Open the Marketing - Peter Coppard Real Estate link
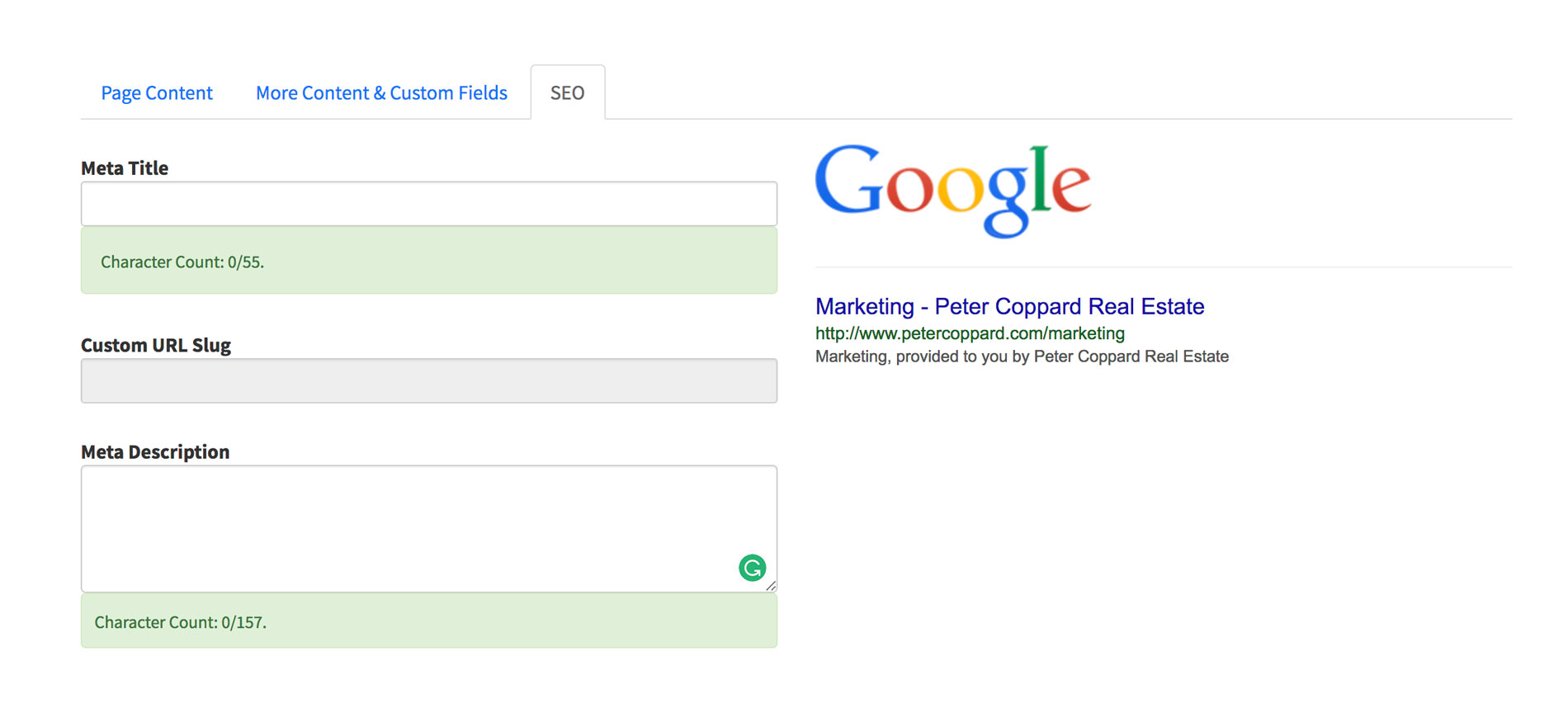The image size is (1568, 722). (x=1009, y=306)
